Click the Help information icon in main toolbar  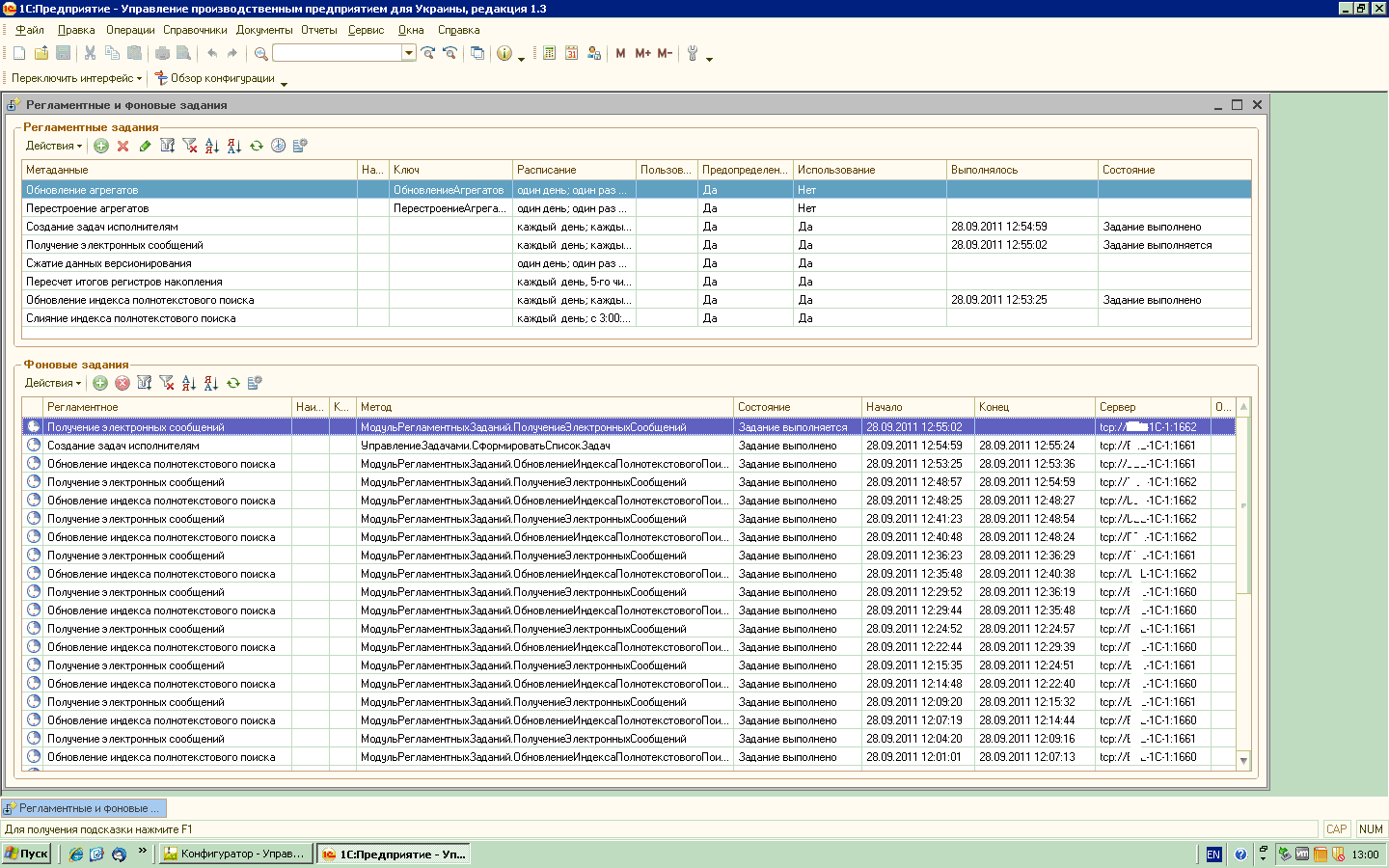pos(504,53)
